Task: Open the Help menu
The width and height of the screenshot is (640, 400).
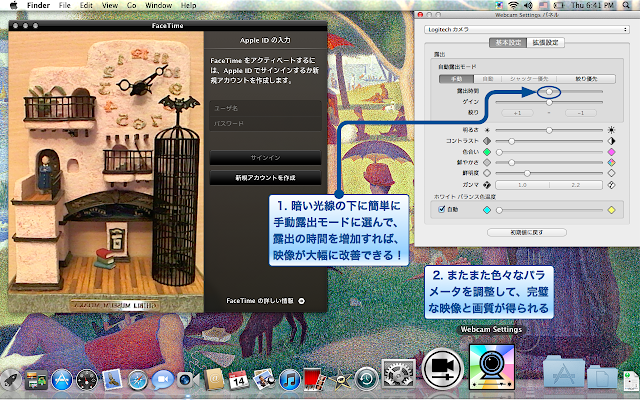Action: (188, 5)
